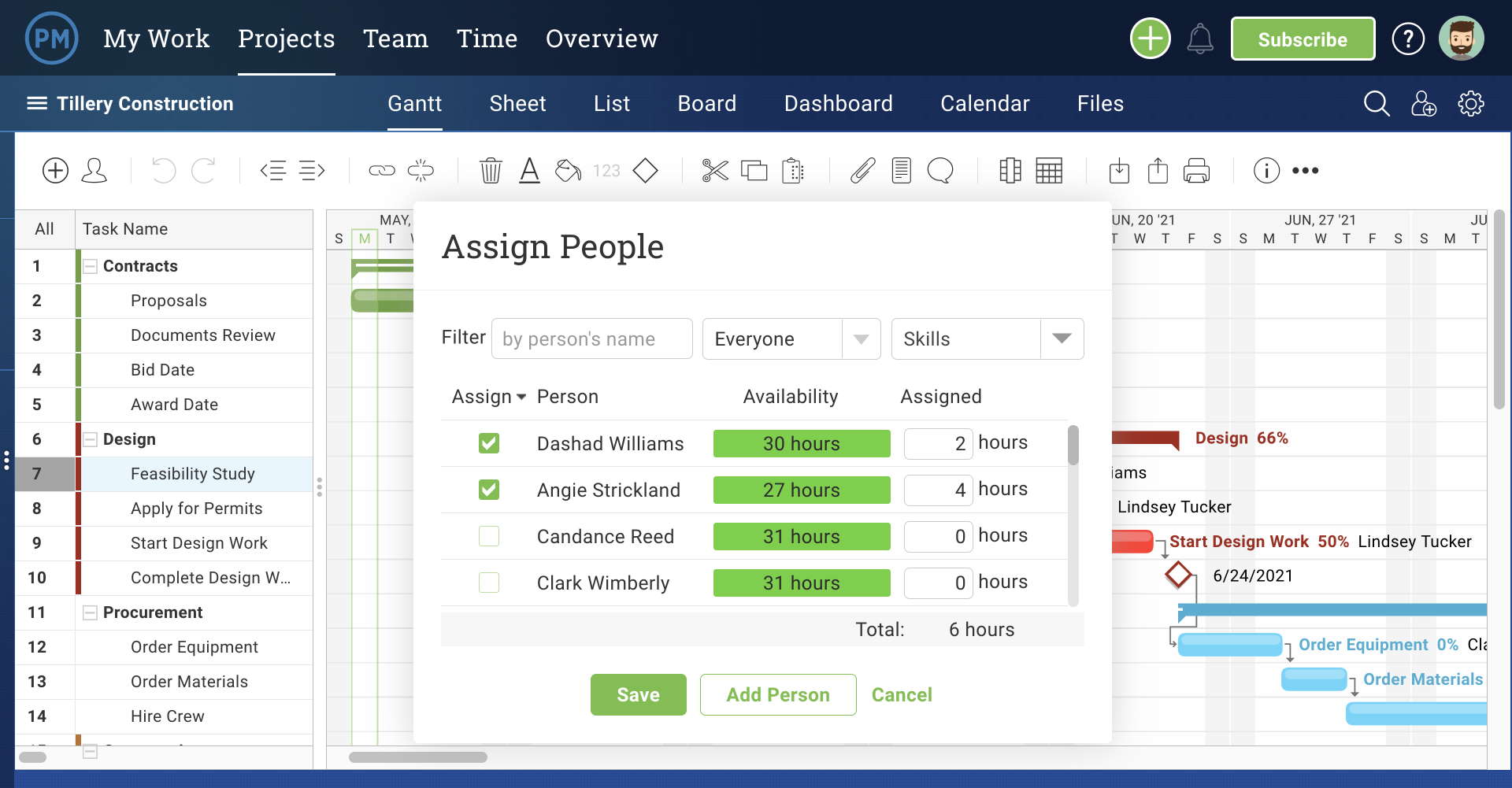Image resolution: width=1512 pixels, height=788 pixels.
Task: Click the info circle icon
Action: 1266,170
